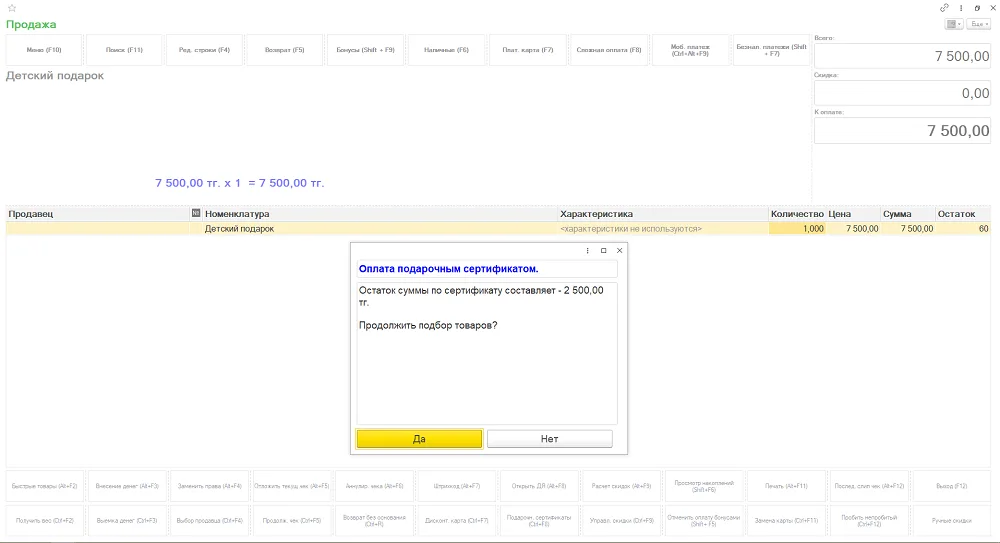Click the Продавец column header
The height and width of the screenshot is (543, 1000).
[x=98, y=214]
